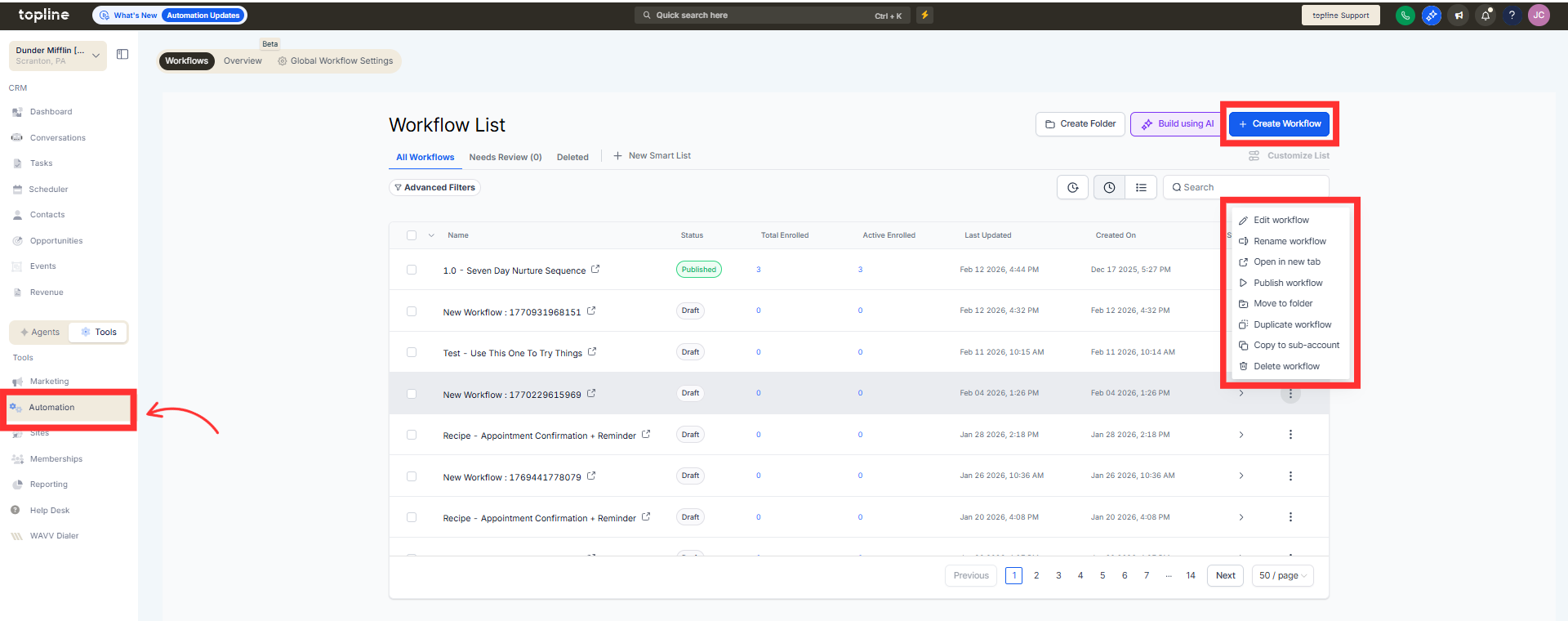Click the megaphone announcements icon
This screenshot has height=621, width=1568.
point(1459,16)
